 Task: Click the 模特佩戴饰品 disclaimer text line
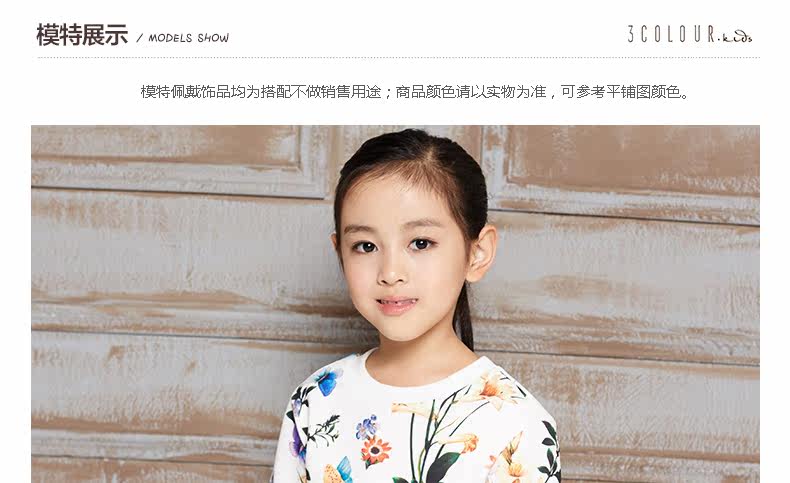415,92
